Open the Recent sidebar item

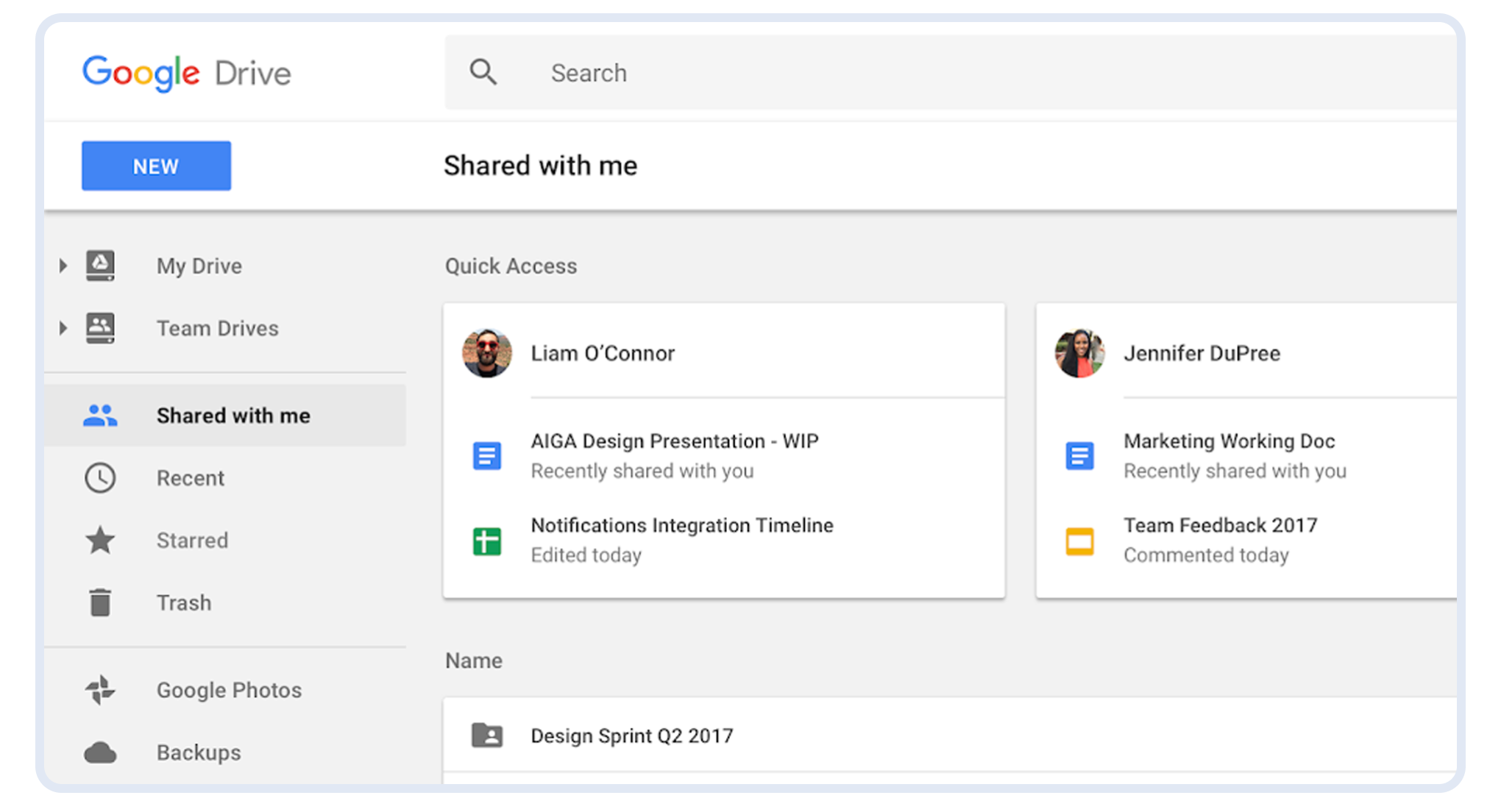(191, 478)
